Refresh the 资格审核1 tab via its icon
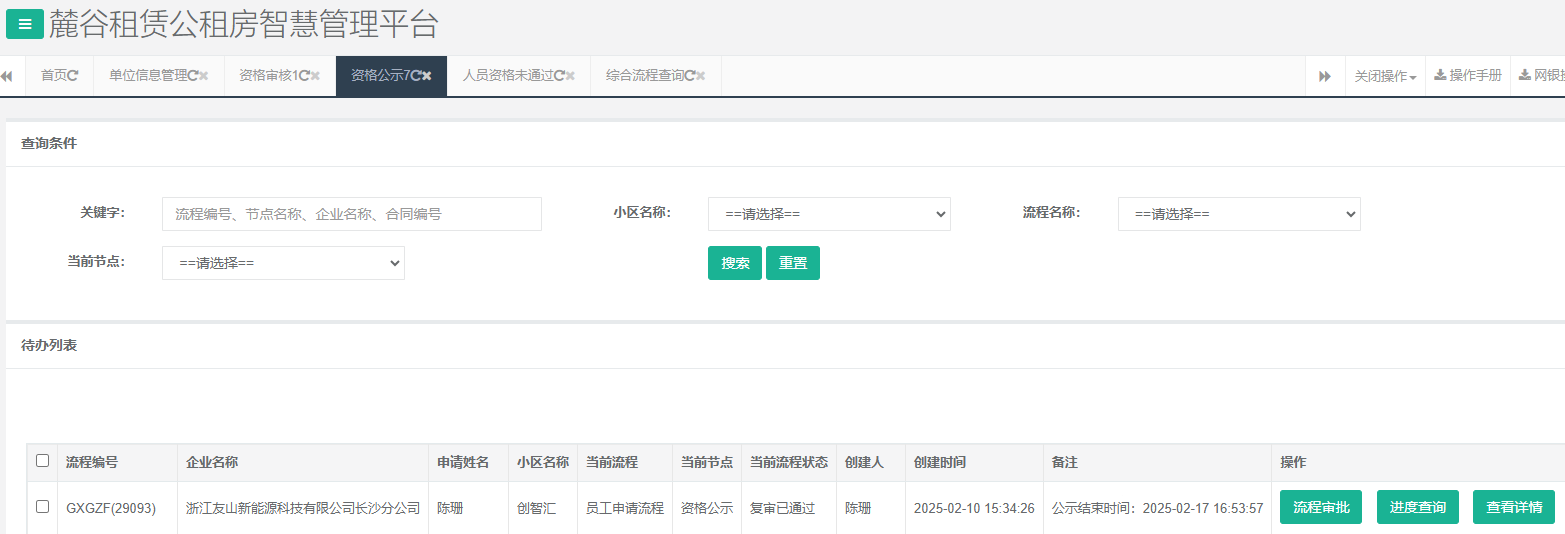This screenshot has height=534, width=1565. [303, 76]
